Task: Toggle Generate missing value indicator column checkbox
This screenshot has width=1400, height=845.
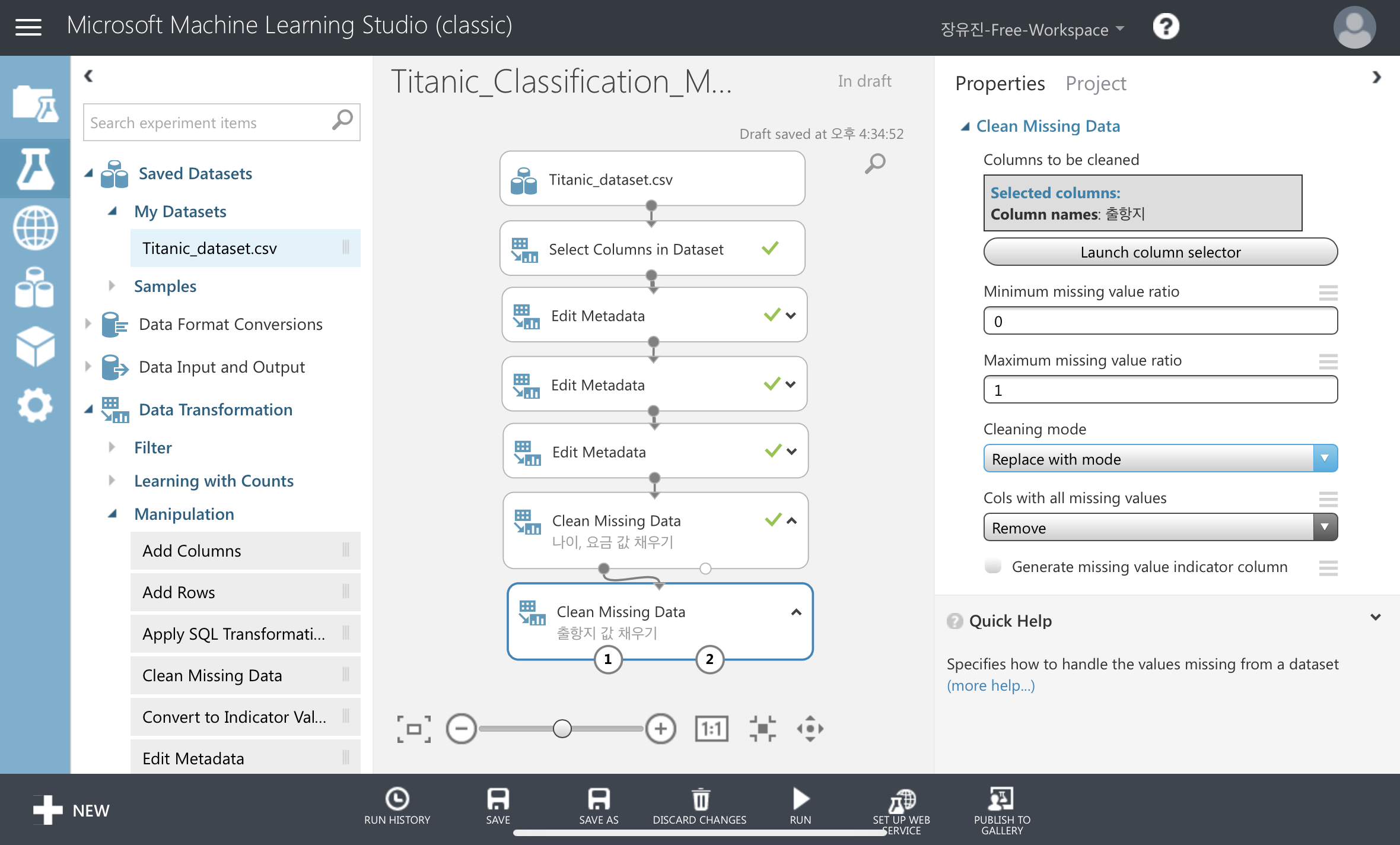Action: 992,566
